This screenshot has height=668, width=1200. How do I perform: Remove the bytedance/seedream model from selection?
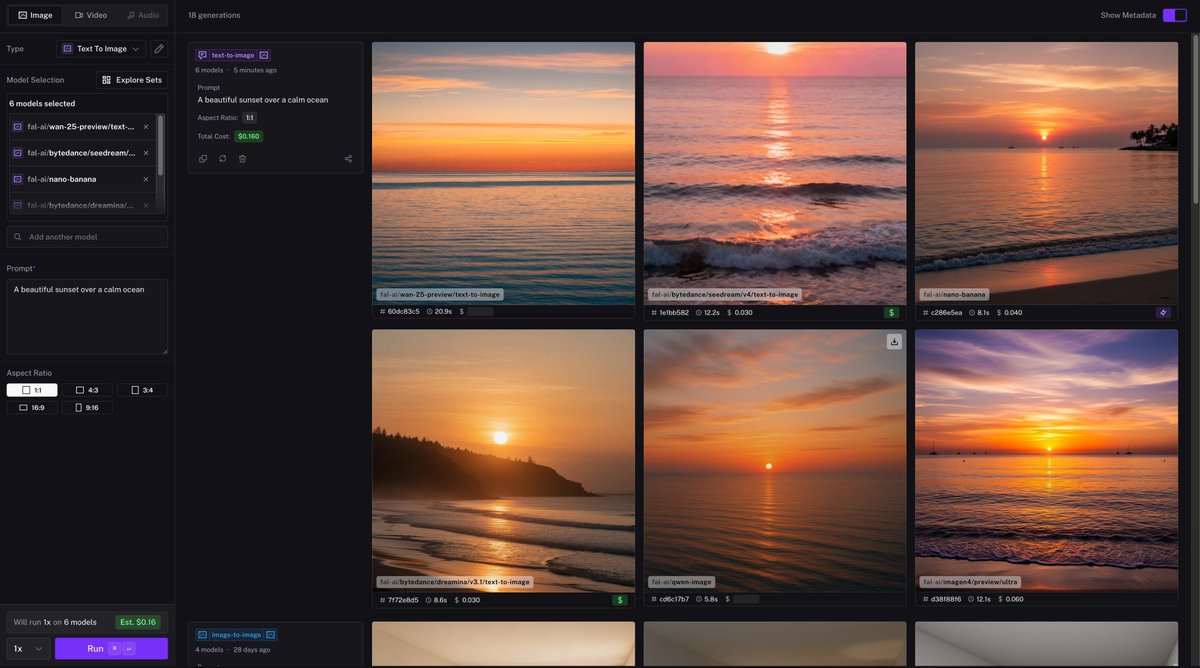point(146,153)
